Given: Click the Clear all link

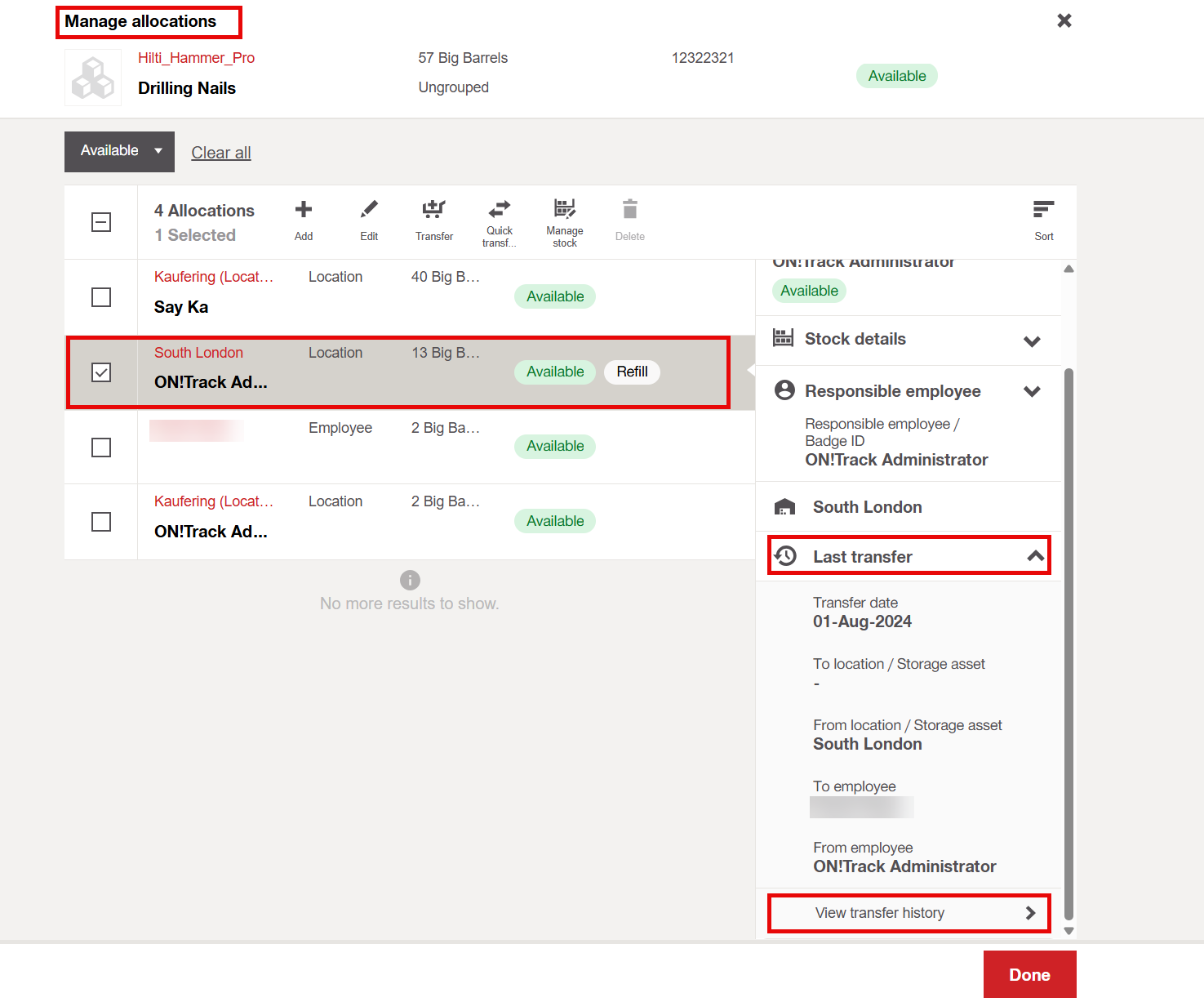Looking at the screenshot, I should (220, 153).
